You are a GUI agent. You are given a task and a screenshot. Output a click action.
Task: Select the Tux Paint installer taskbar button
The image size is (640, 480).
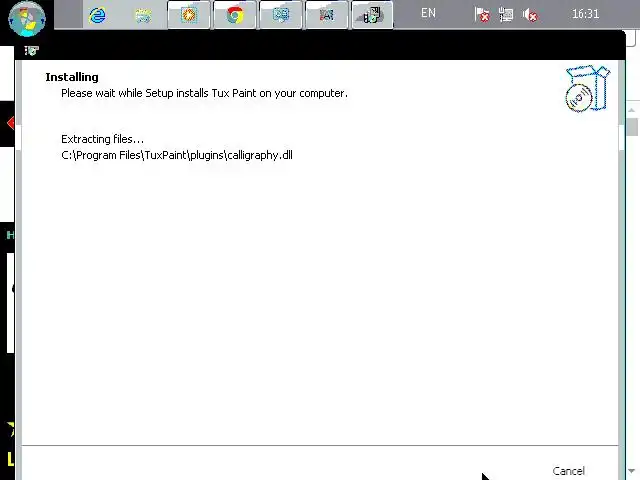pos(372,15)
